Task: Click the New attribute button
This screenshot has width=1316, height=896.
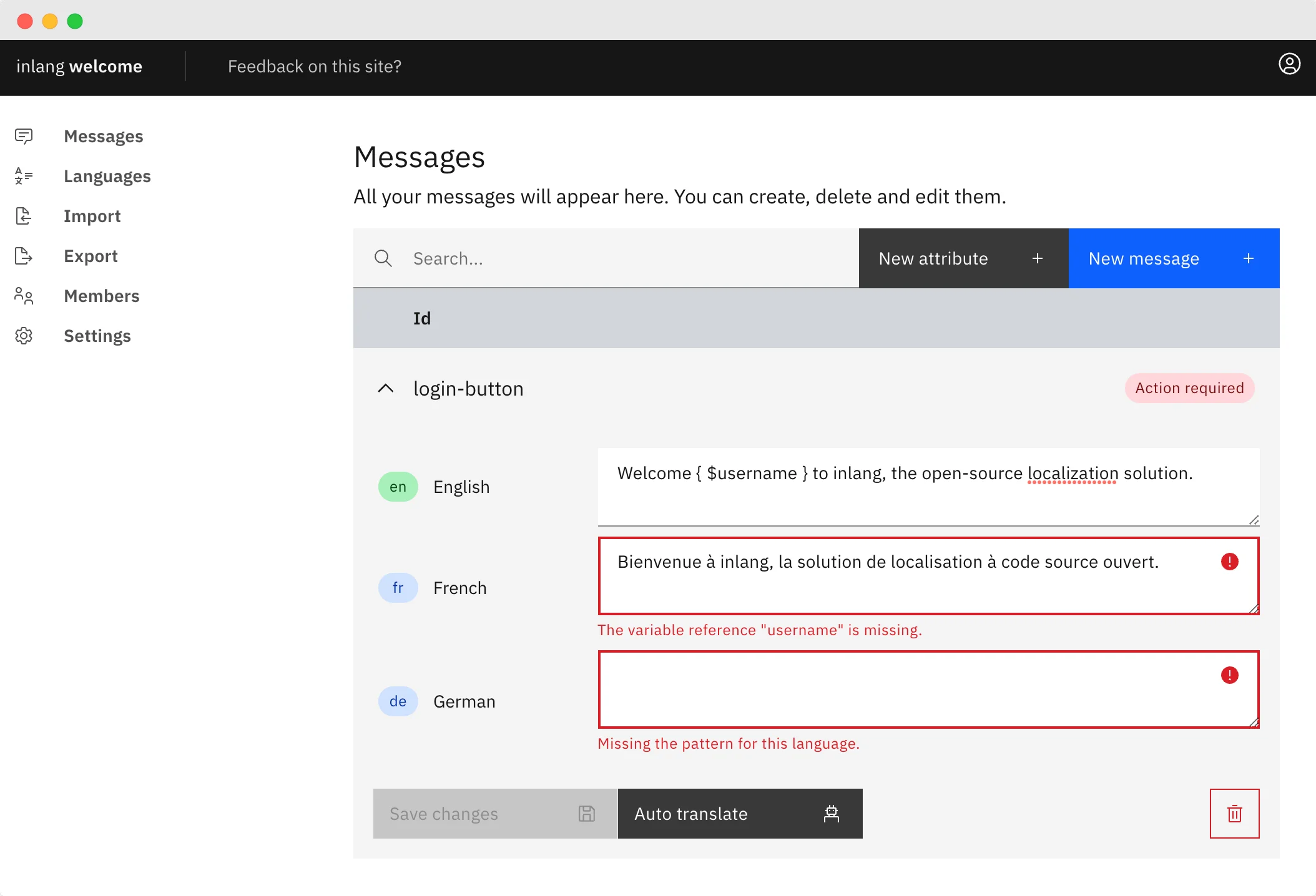Action: click(963, 258)
